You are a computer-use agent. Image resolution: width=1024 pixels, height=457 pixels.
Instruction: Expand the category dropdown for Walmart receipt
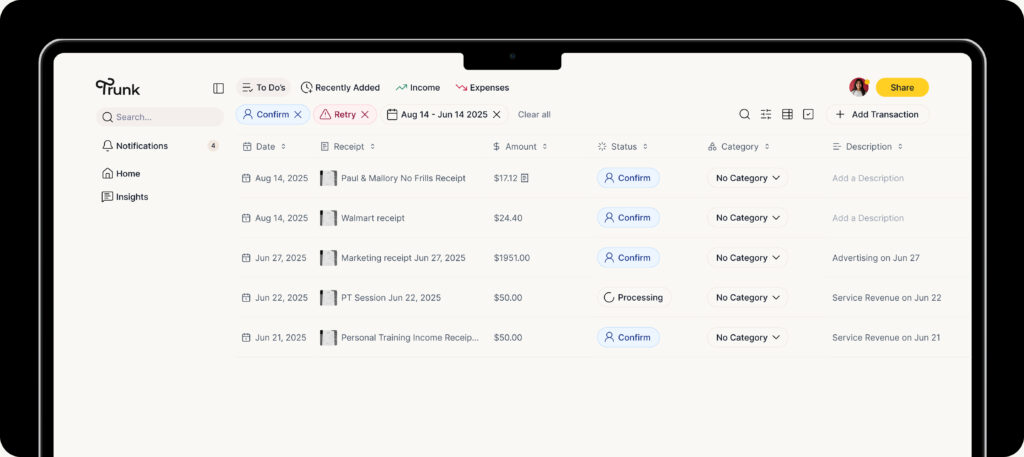click(x=747, y=218)
